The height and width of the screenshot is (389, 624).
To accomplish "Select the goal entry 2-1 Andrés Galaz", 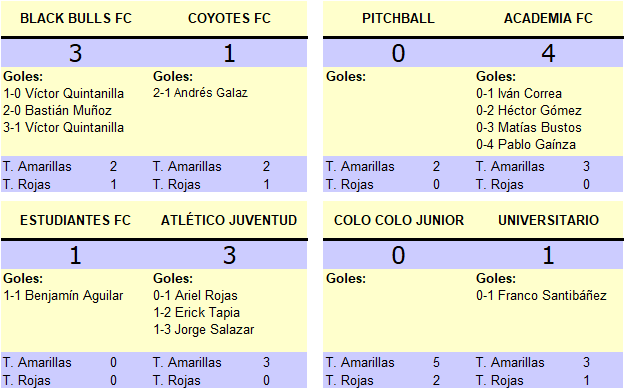I will tap(200, 93).
